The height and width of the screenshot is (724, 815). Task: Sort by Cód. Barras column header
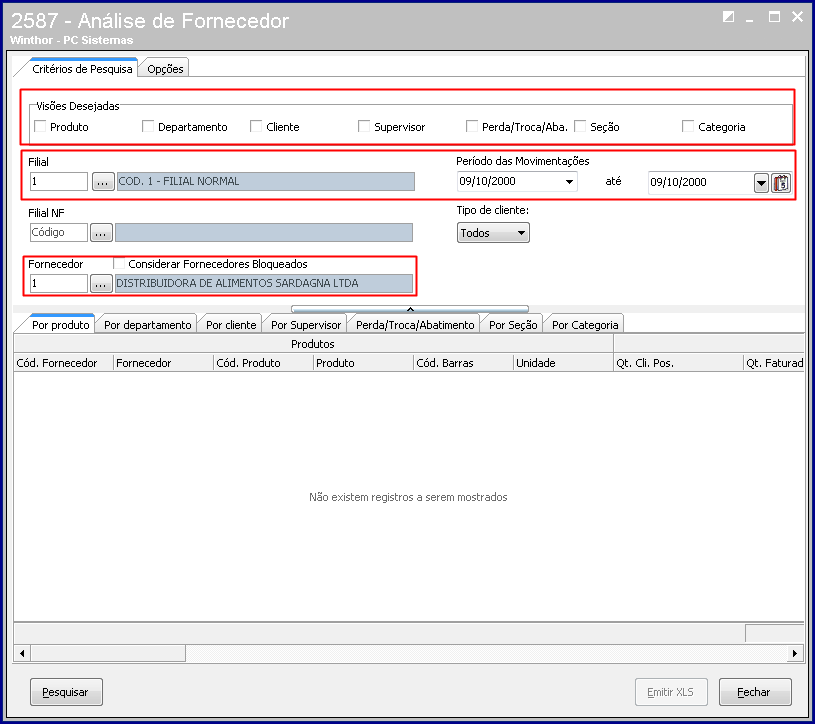tap(463, 363)
